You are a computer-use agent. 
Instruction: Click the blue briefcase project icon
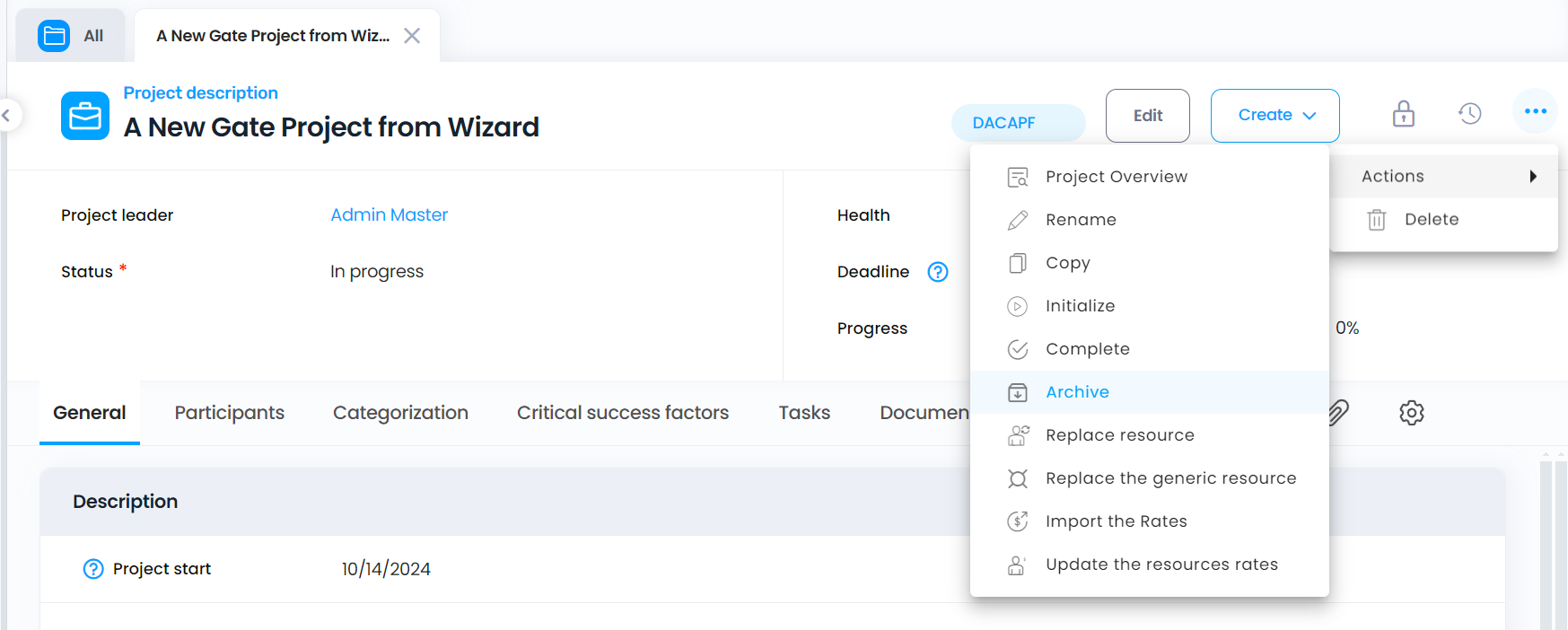coord(85,116)
